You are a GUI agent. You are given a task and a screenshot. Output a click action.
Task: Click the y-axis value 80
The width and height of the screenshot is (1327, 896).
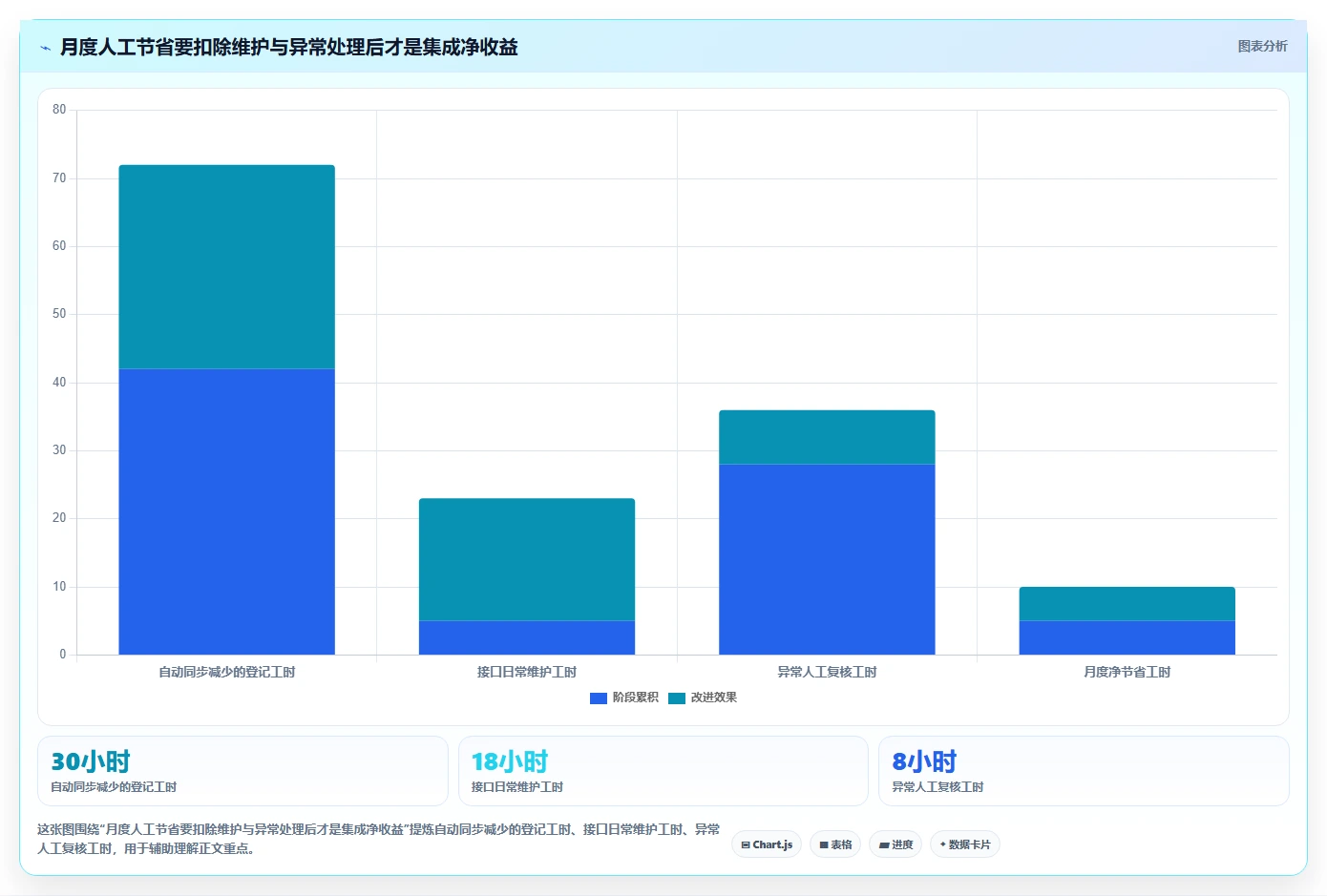point(59,110)
